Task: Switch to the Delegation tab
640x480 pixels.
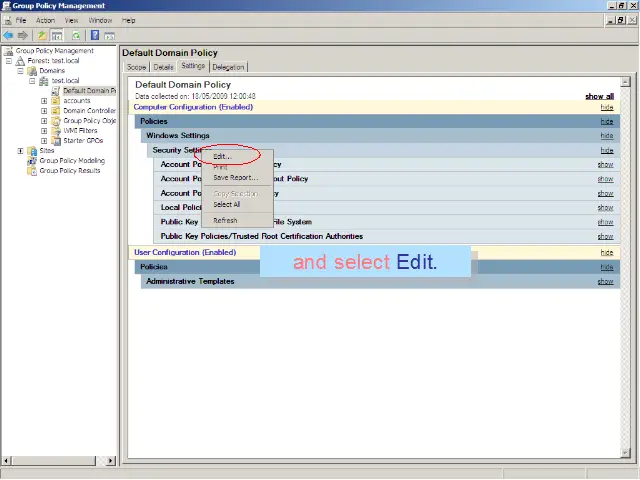Action: coord(228,67)
